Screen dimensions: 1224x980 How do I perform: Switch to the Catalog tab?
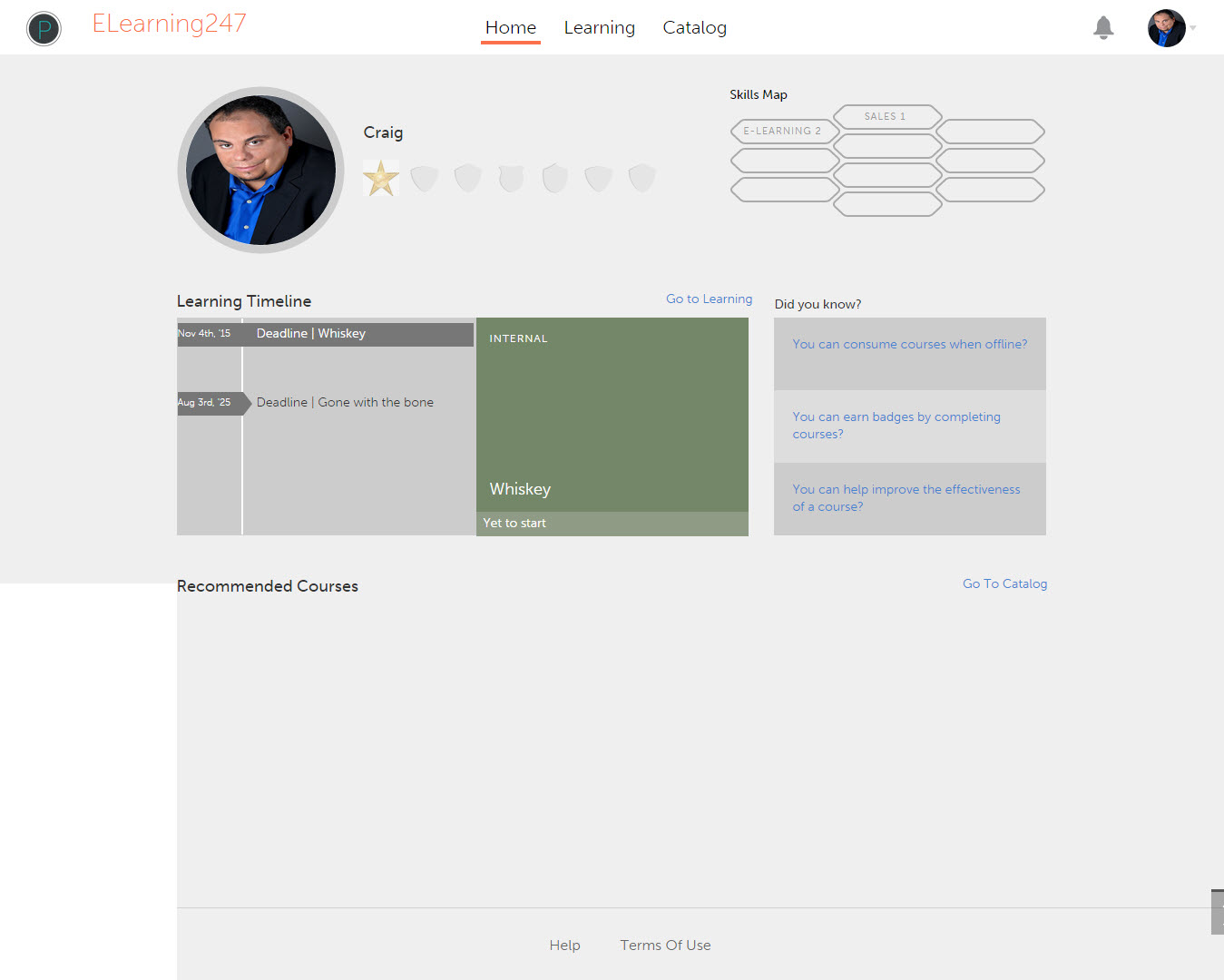(694, 28)
